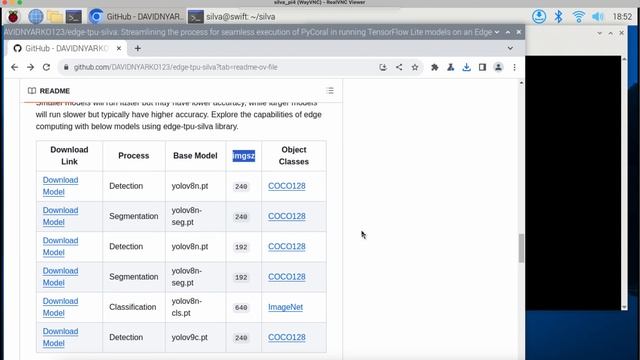Click the README heading
The height and width of the screenshot is (360, 640).
[55, 91]
